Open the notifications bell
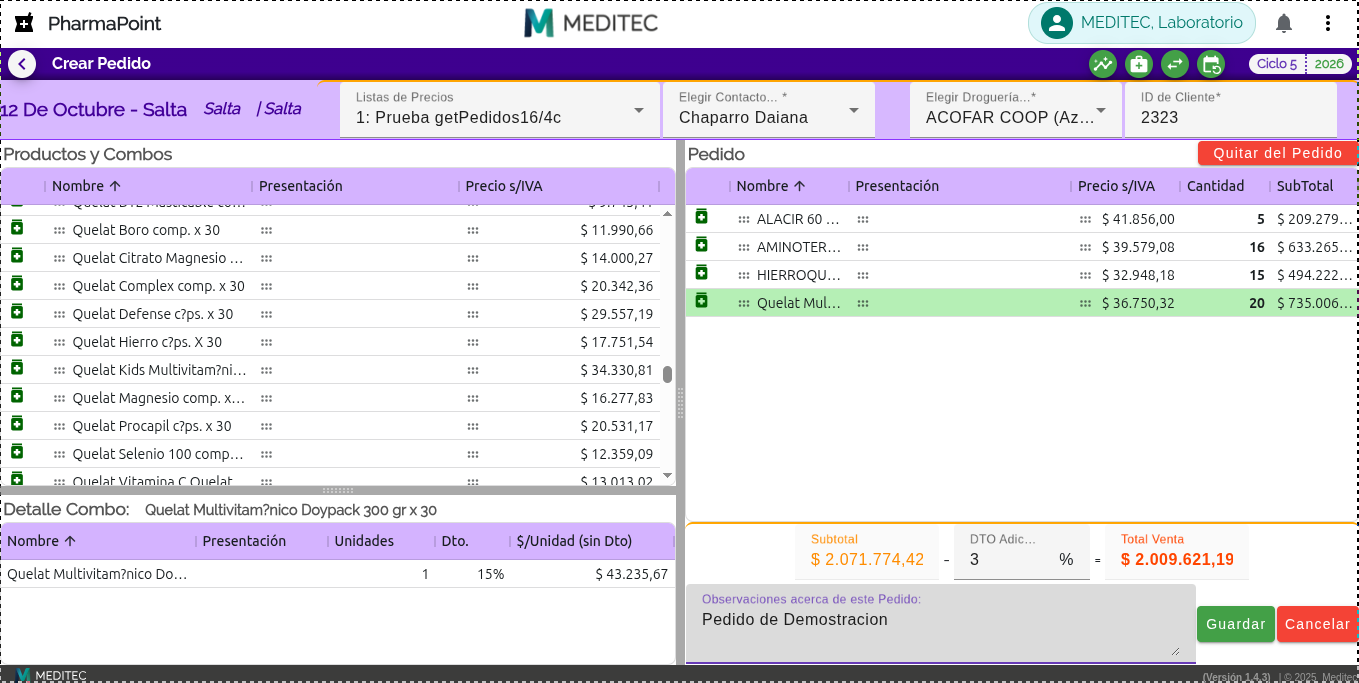1359x683 pixels. 1284,23
